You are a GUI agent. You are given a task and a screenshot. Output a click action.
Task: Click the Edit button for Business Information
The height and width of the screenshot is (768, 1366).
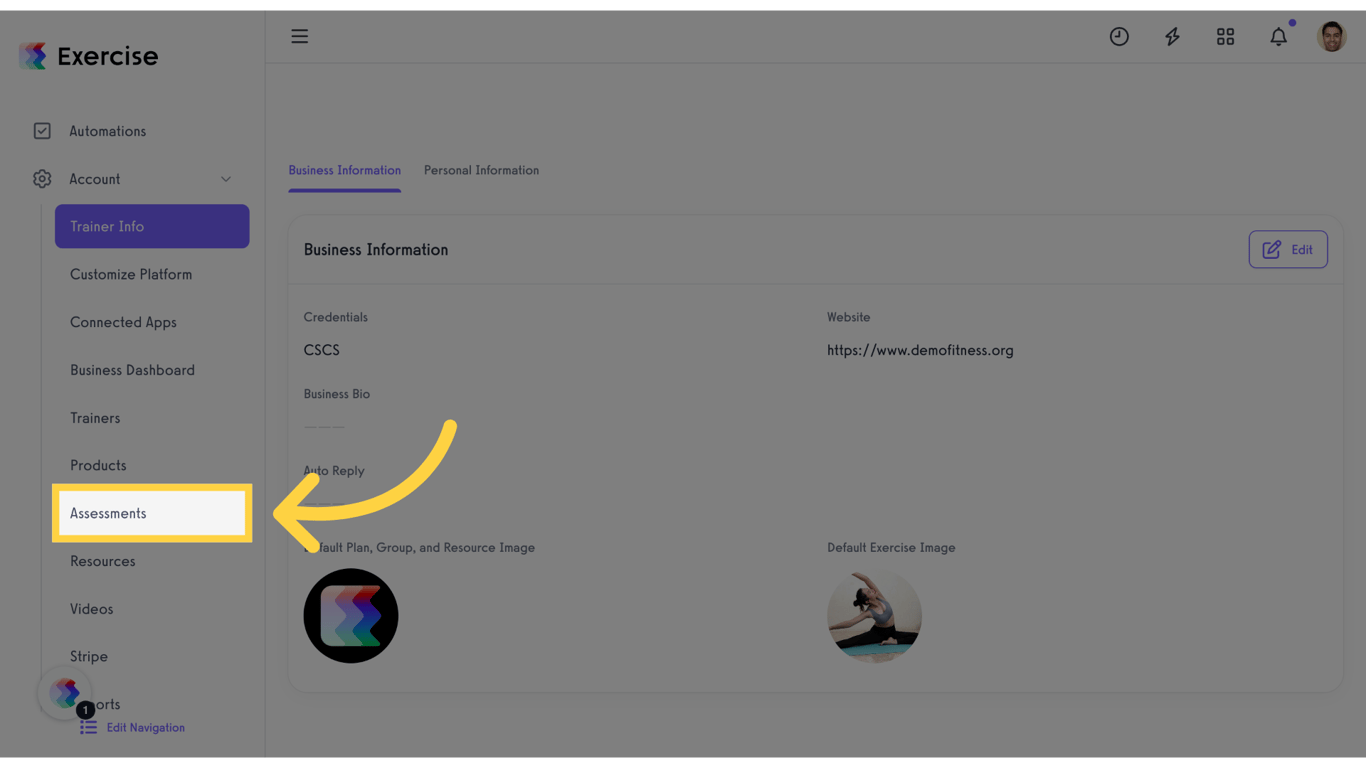(1288, 249)
